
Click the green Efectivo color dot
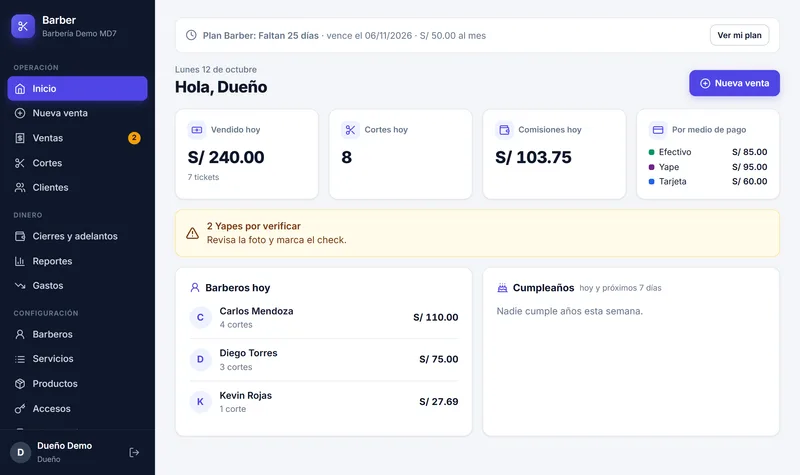click(x=652, y=152)
